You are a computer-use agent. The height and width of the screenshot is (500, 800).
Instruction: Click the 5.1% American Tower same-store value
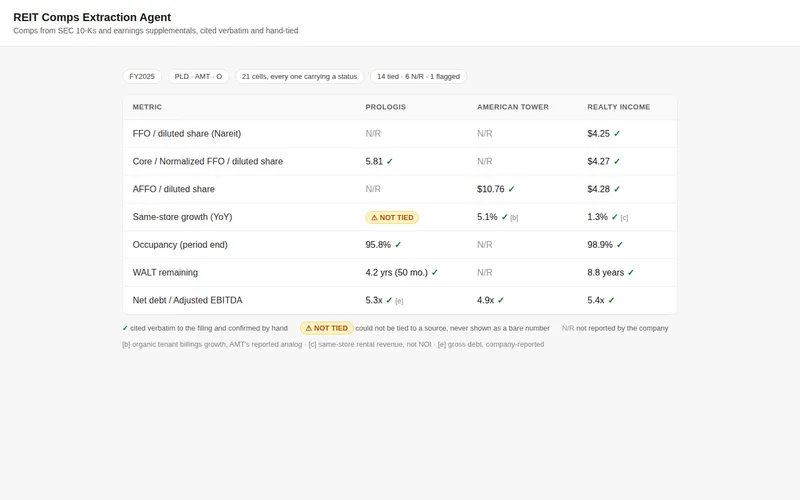(x=487, y=217)
